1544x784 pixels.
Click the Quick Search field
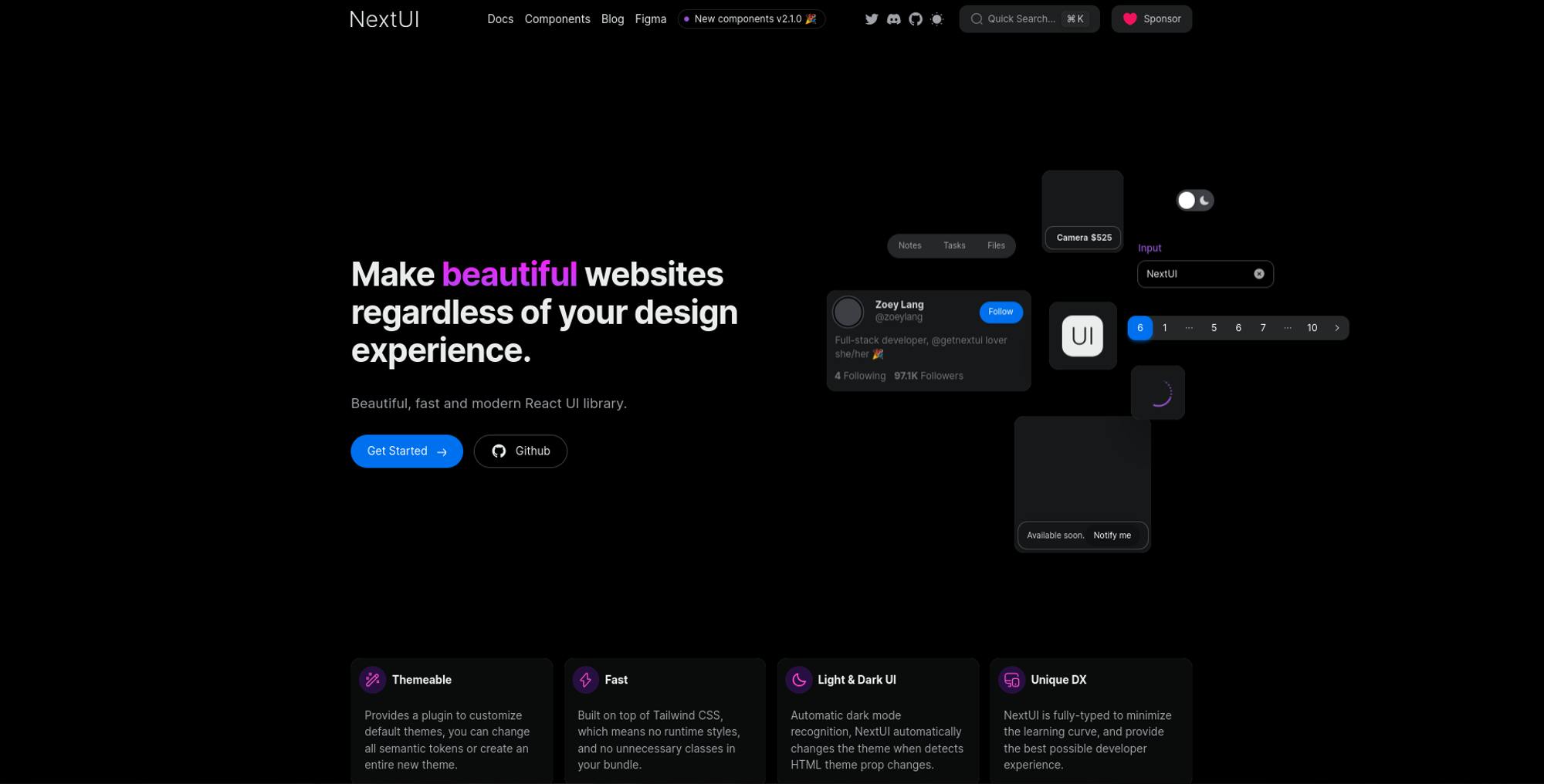click(1029, 19)
